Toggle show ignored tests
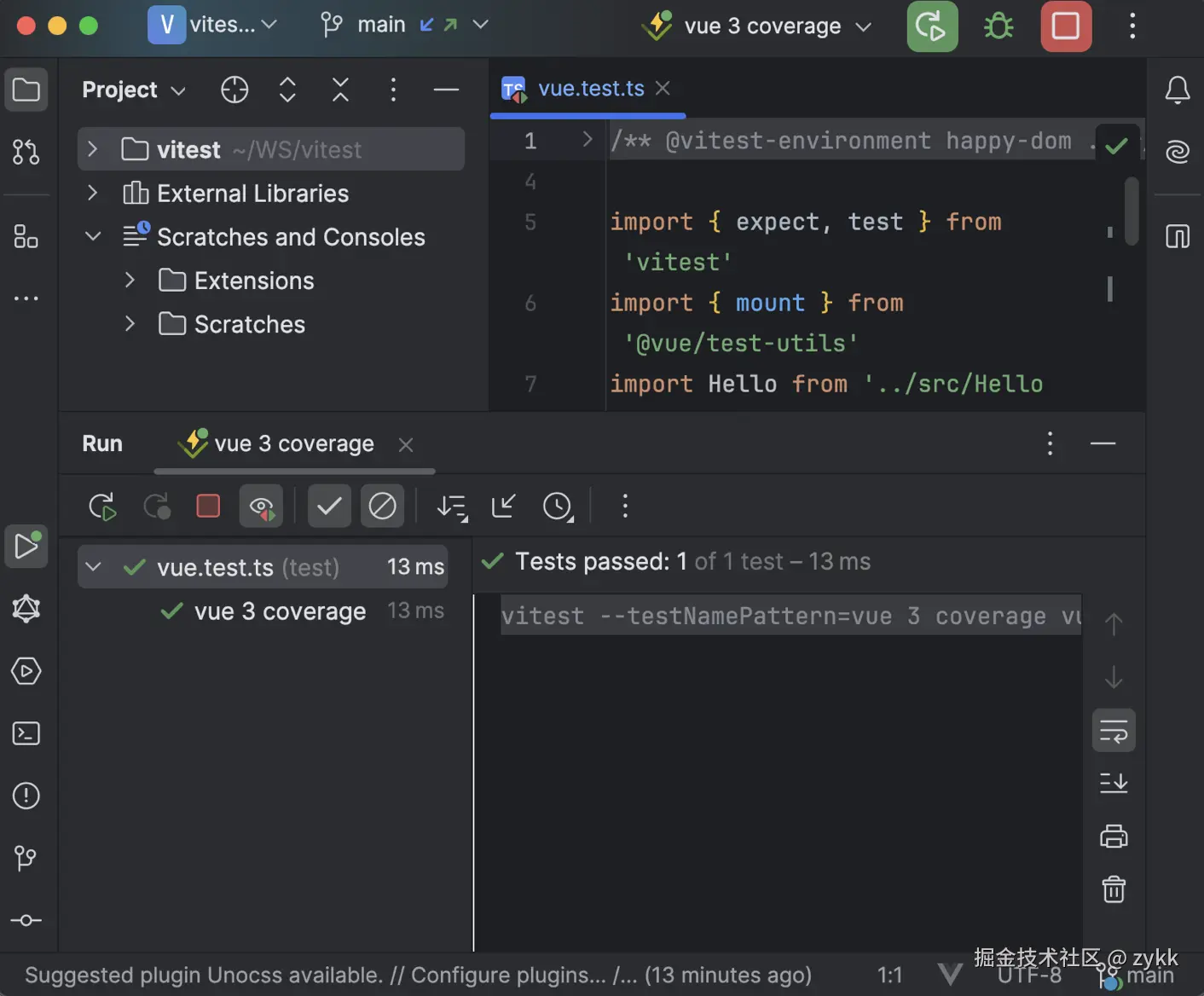 382,507
